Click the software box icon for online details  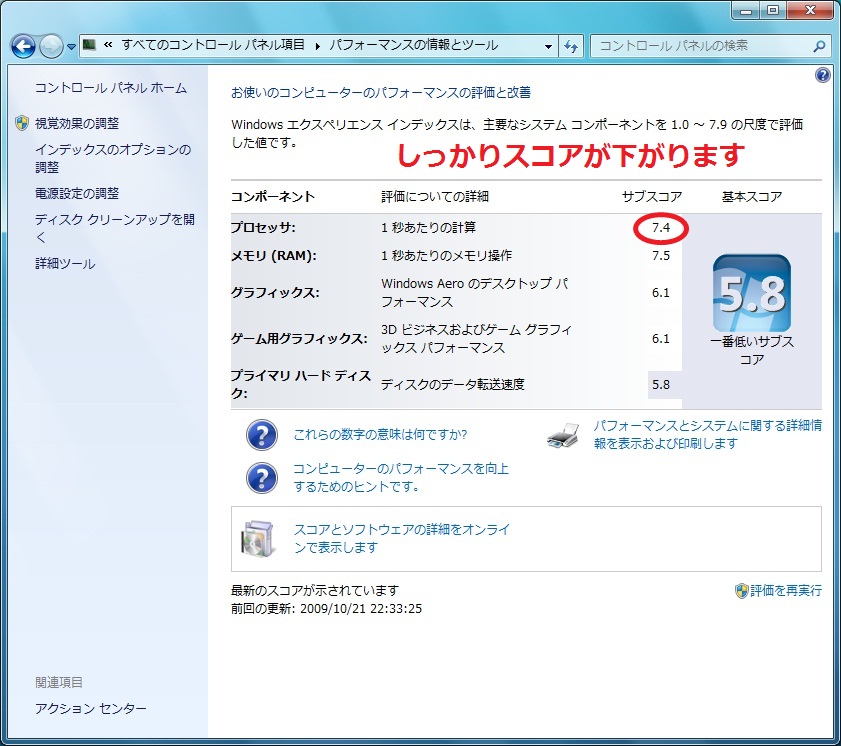click(x=257, y=538)
